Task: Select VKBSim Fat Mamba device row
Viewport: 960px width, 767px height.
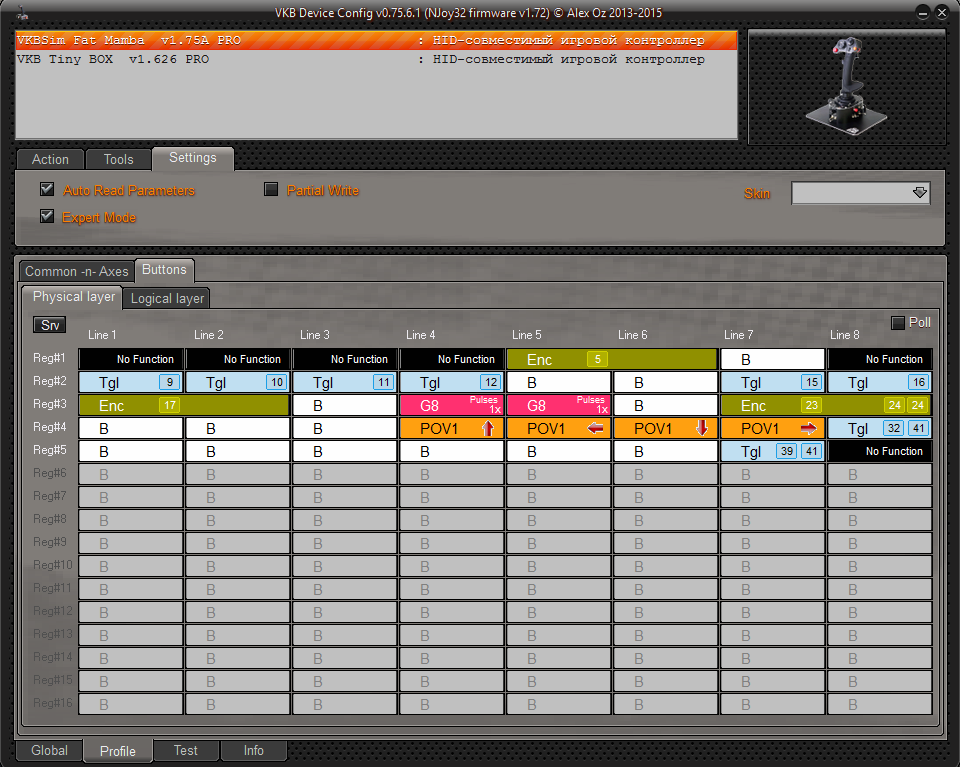Action: [376, 40]
